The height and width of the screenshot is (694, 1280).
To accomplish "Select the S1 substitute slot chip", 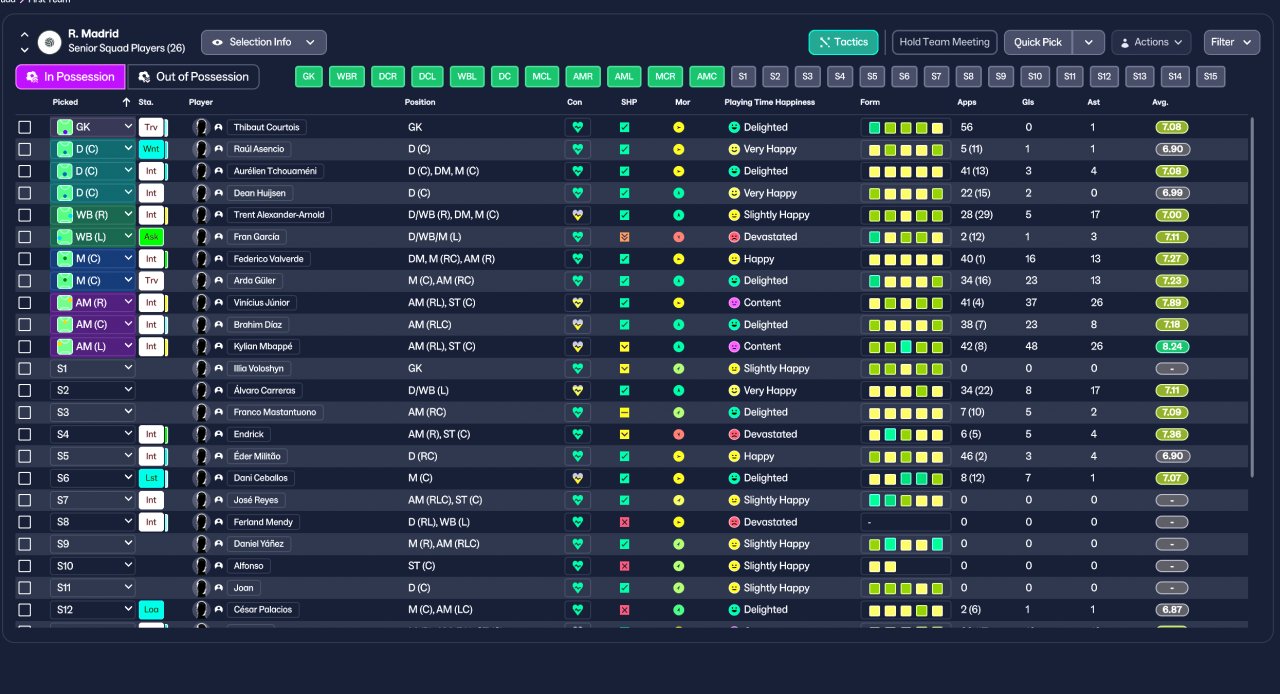I will pos(743,77).
